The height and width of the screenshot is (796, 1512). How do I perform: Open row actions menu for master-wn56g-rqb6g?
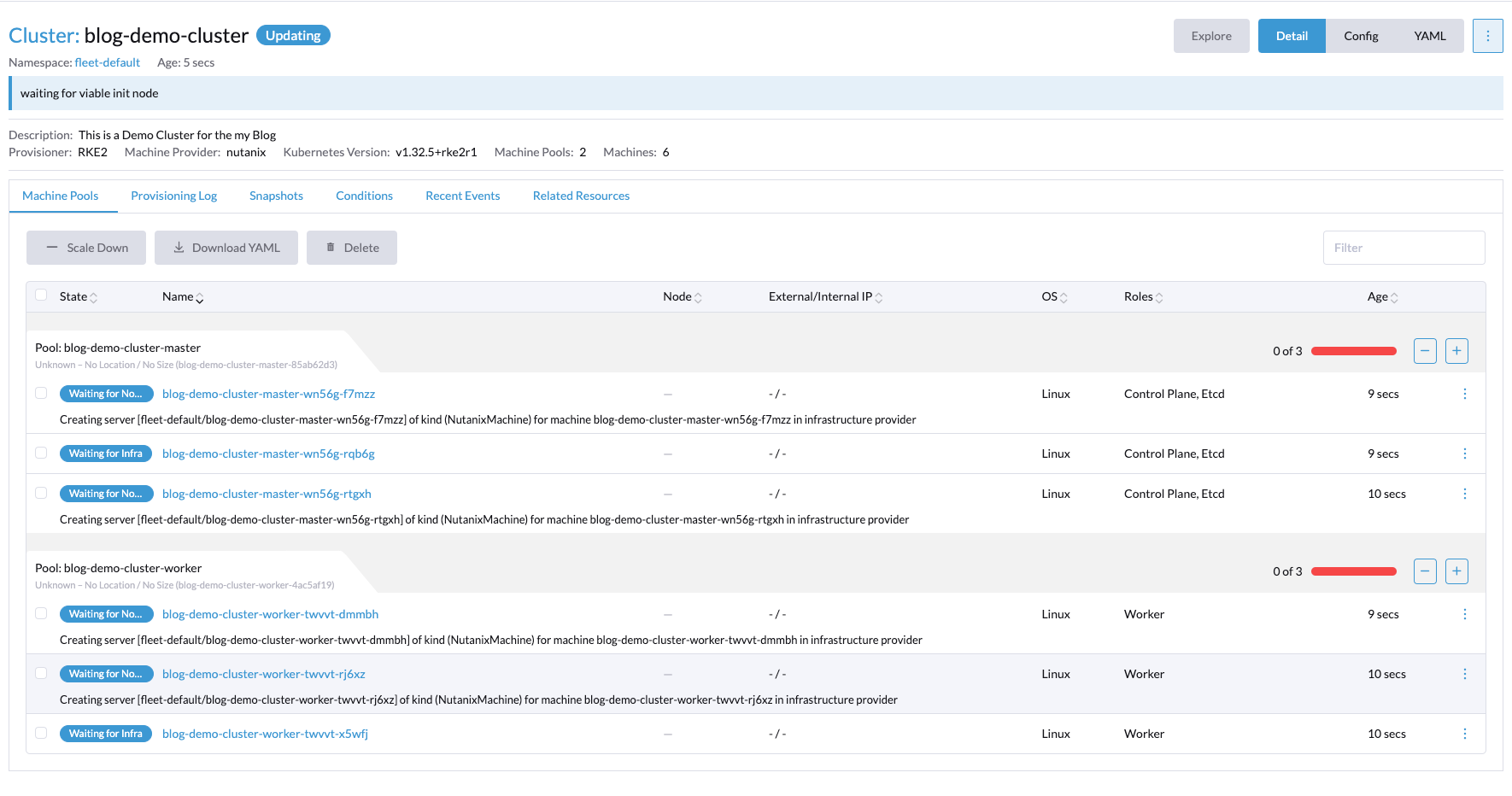tap(1464, 454)
